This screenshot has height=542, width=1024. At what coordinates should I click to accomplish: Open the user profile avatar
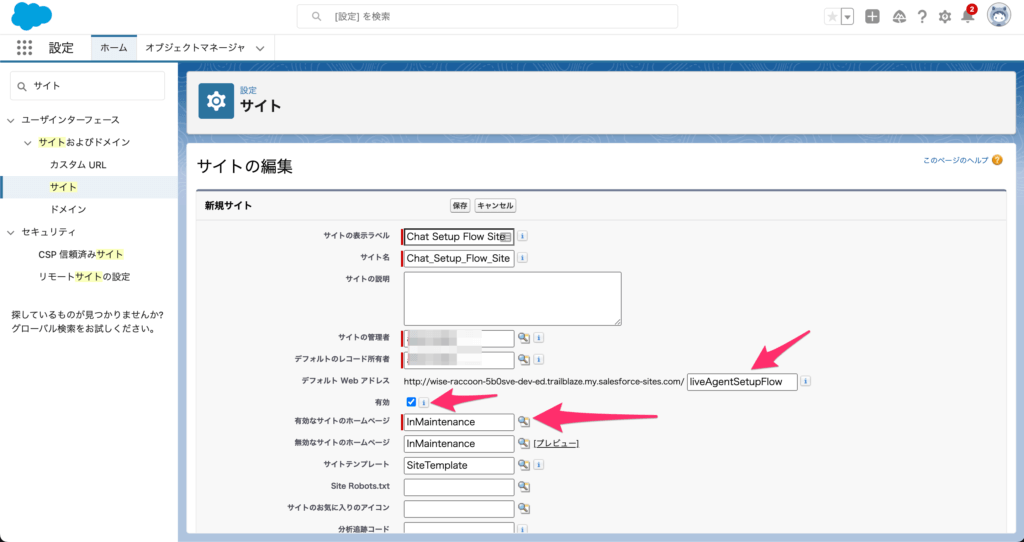[999, 16]
